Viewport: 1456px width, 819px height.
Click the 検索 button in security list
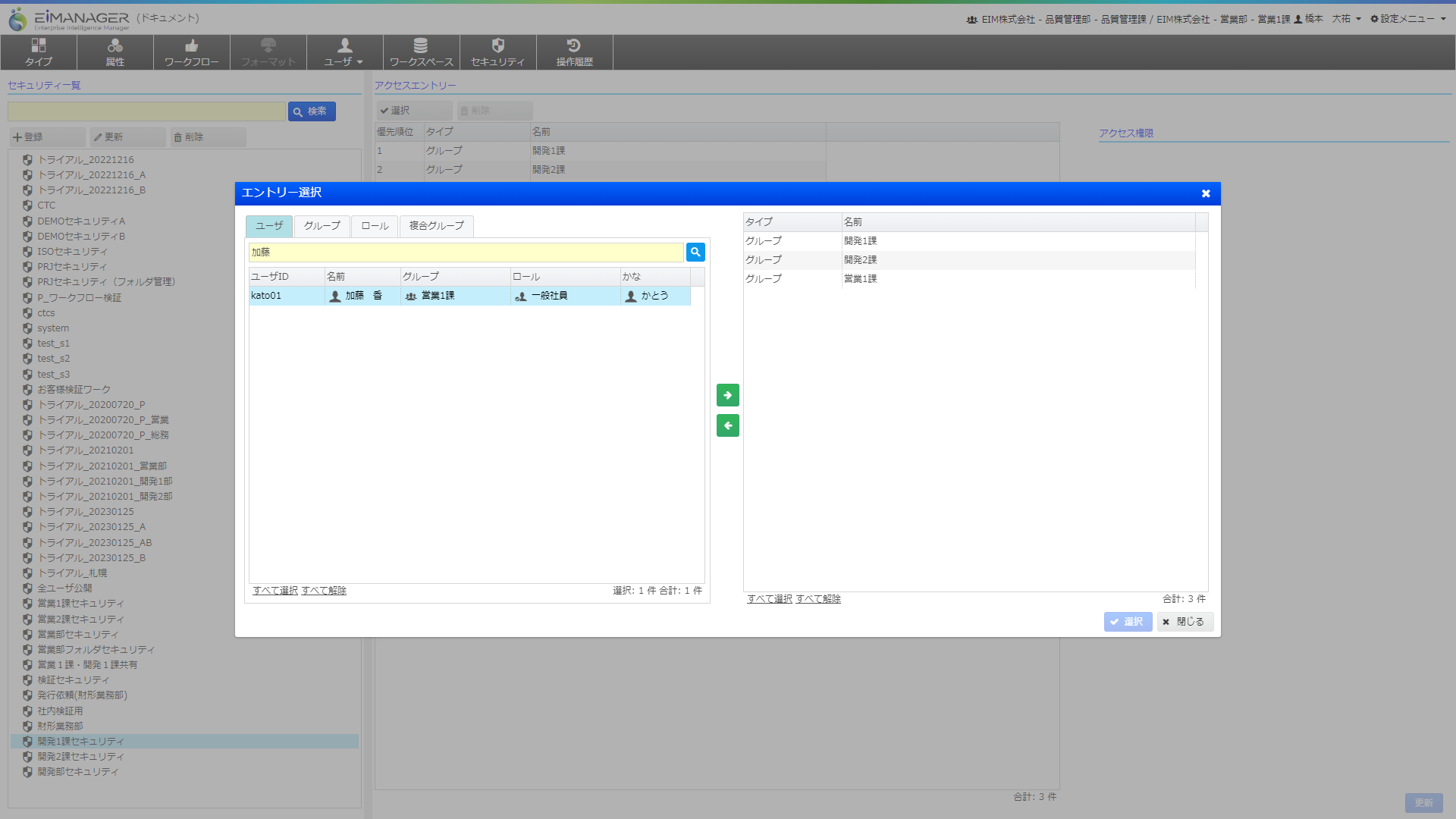[312, 111]
